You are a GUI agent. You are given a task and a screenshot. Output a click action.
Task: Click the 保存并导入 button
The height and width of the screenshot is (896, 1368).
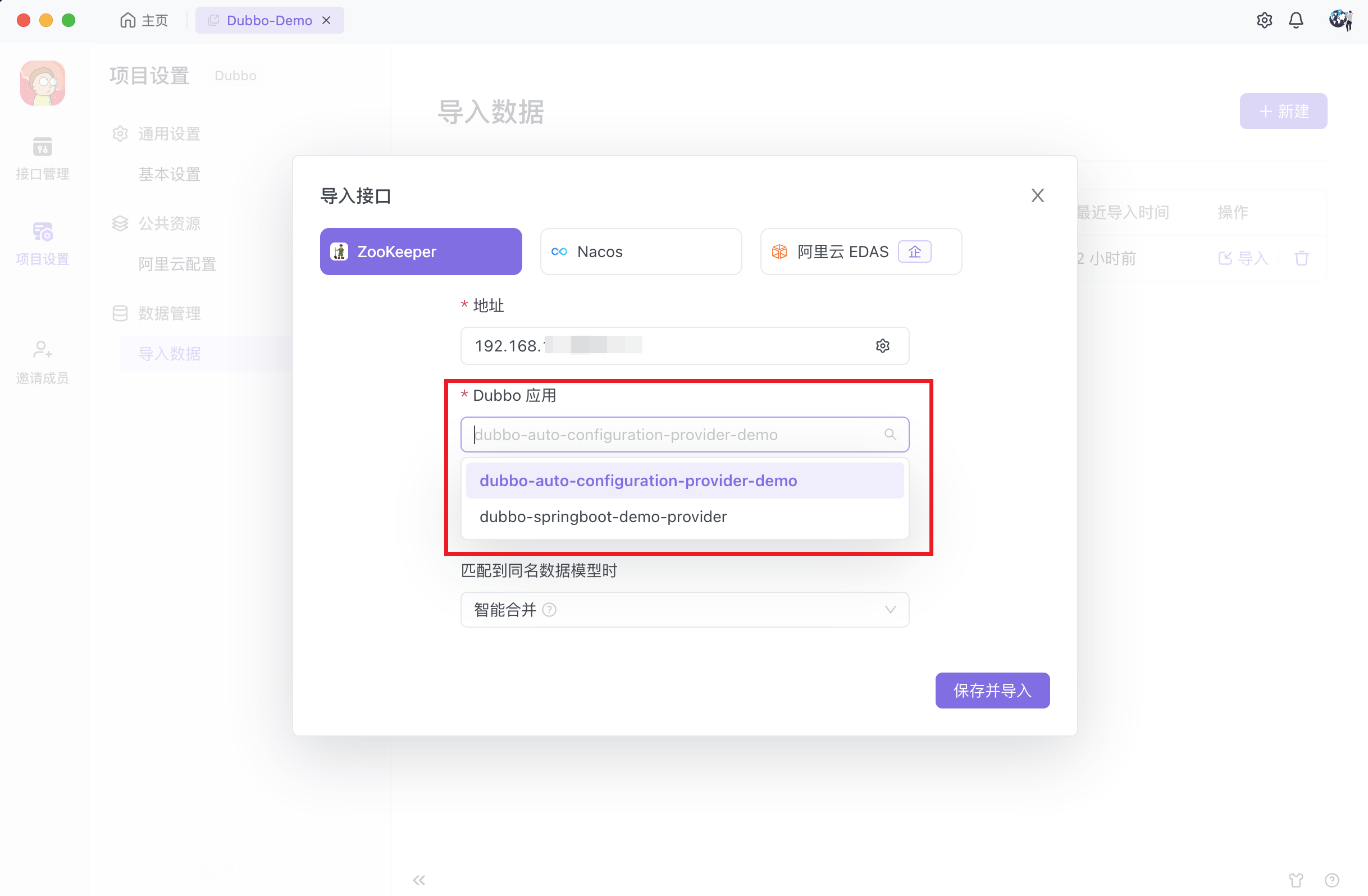pos(992,691)
